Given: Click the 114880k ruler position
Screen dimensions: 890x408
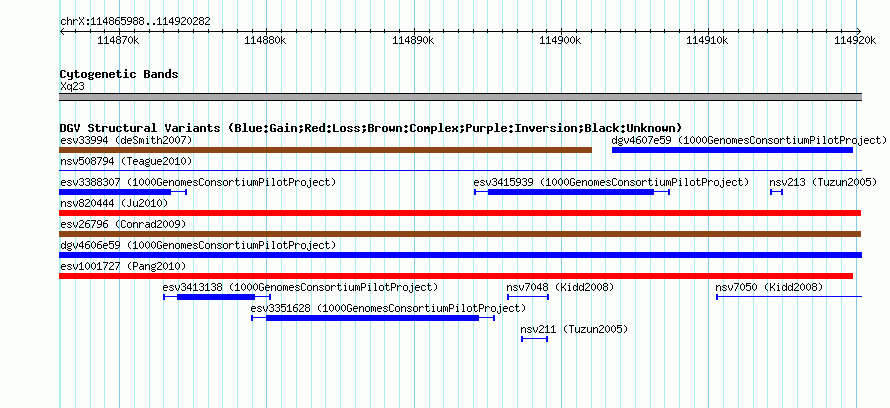Looking at the screenshot, I should coord(266,40).
